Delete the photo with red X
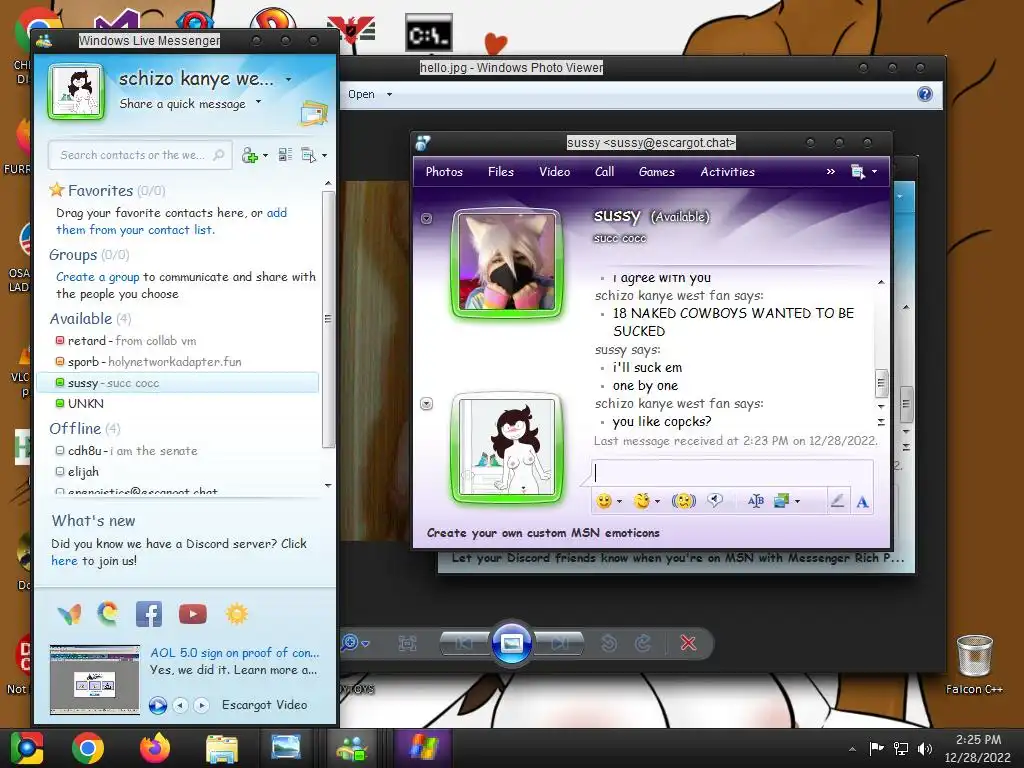The height and width of the screenshot is (768, 1024). tap(688, 643)
